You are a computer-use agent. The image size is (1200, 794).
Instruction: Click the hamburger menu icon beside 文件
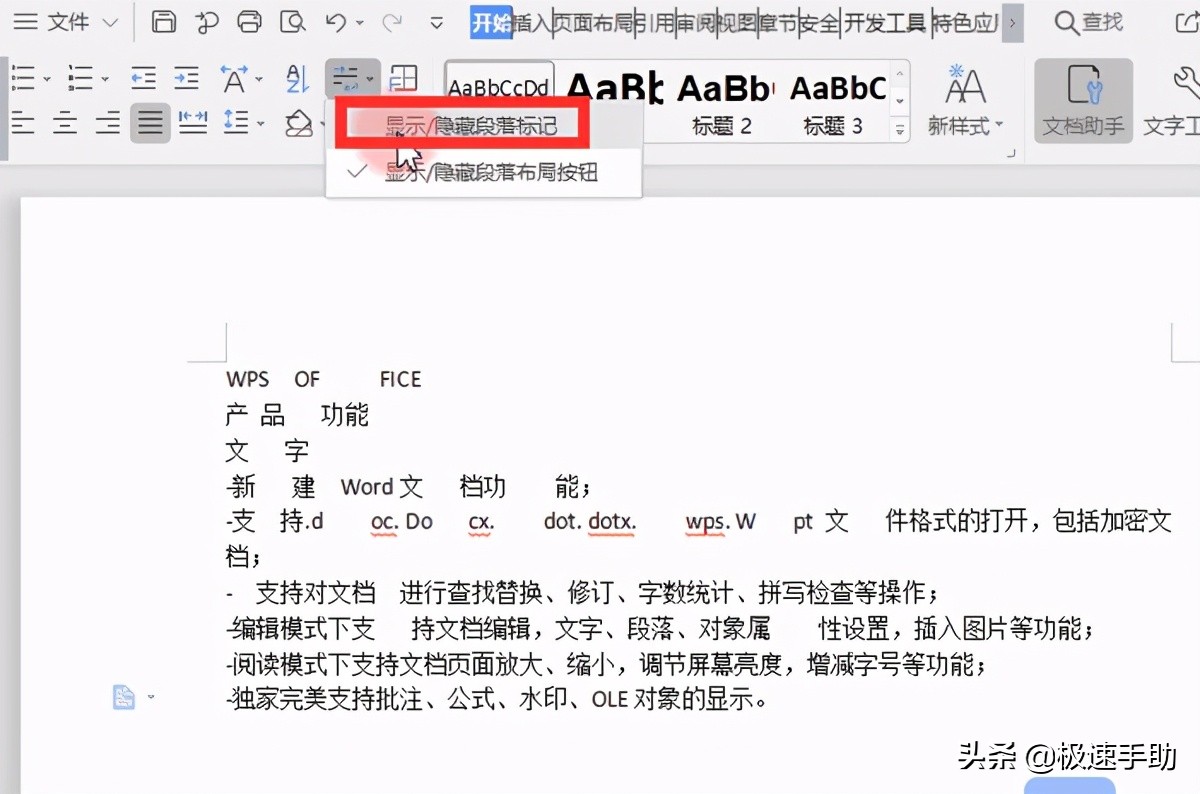pyautogui.click(x=25, y=21)
